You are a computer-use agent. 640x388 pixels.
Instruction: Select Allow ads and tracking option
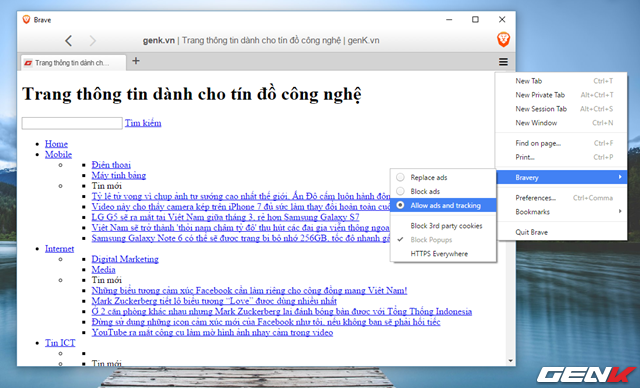[443, 205]
